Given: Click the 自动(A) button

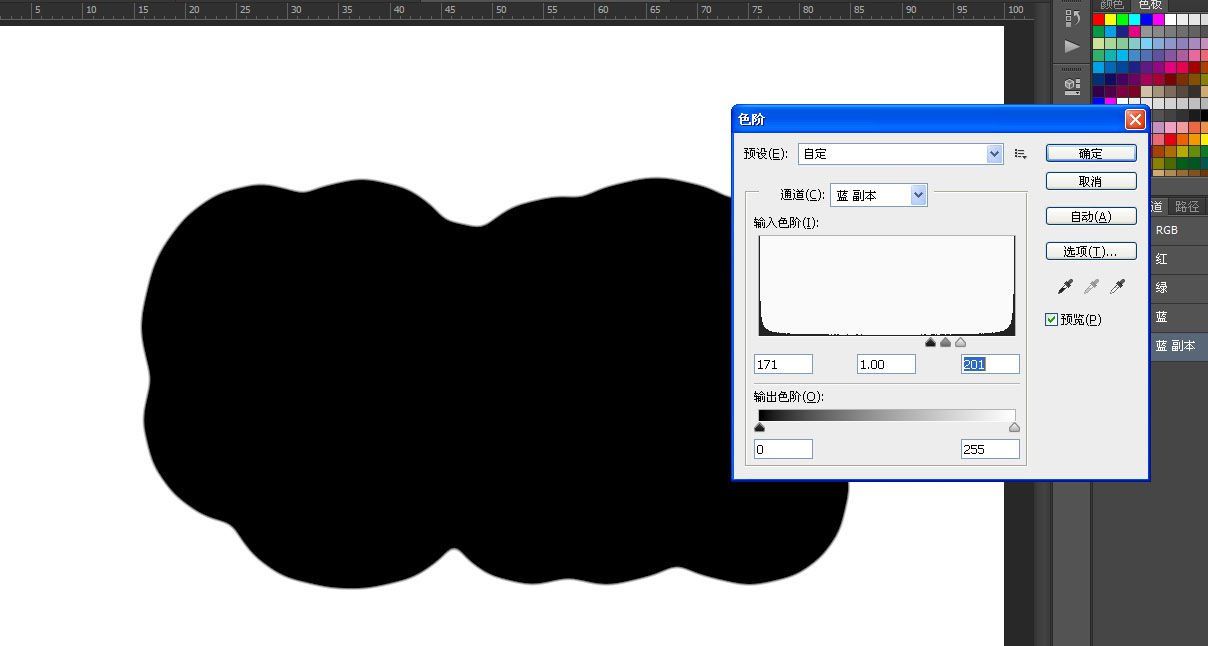Looking at the screenshot, I should [x=1091, y=216].
